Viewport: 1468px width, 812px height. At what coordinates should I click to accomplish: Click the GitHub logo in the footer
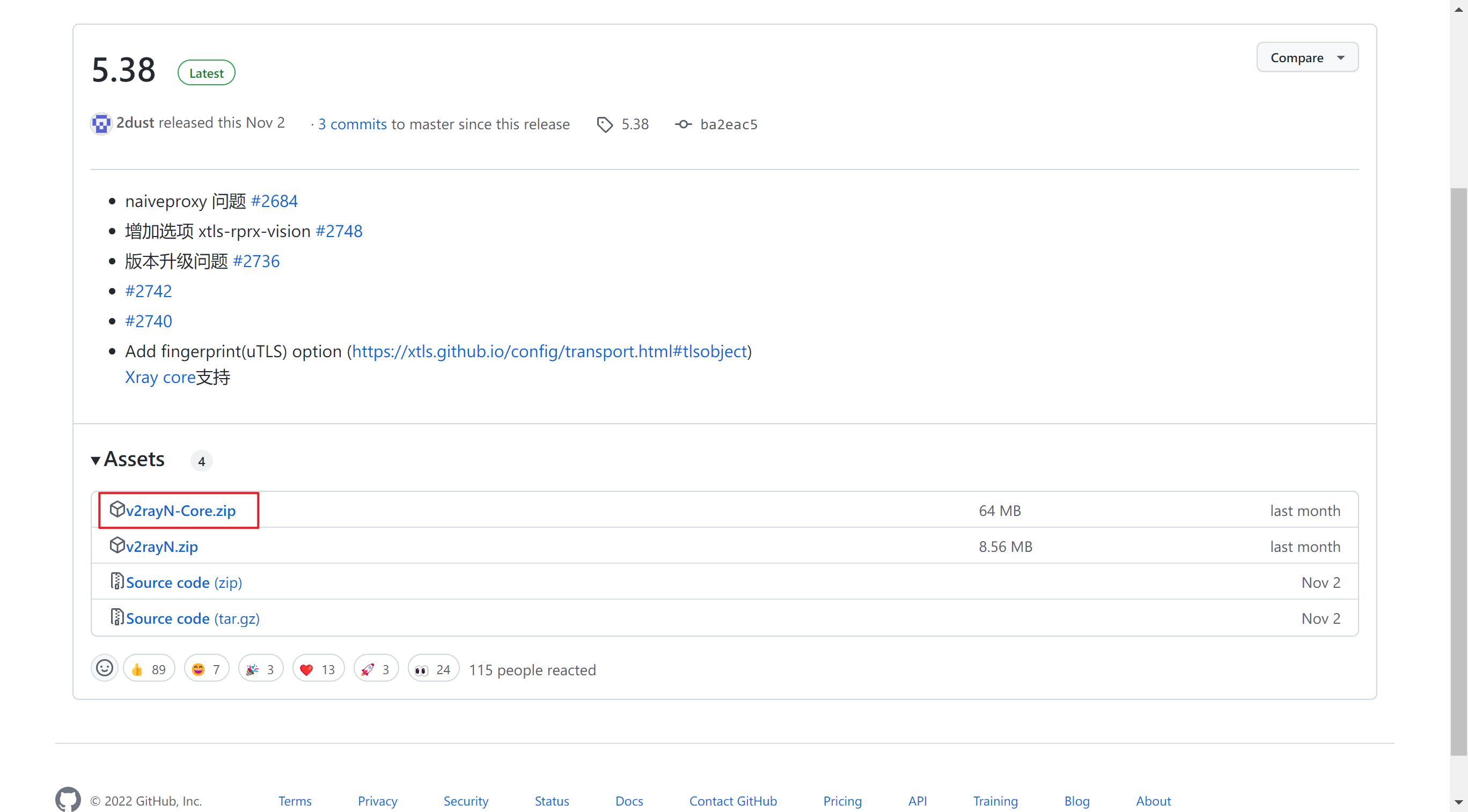68,800
